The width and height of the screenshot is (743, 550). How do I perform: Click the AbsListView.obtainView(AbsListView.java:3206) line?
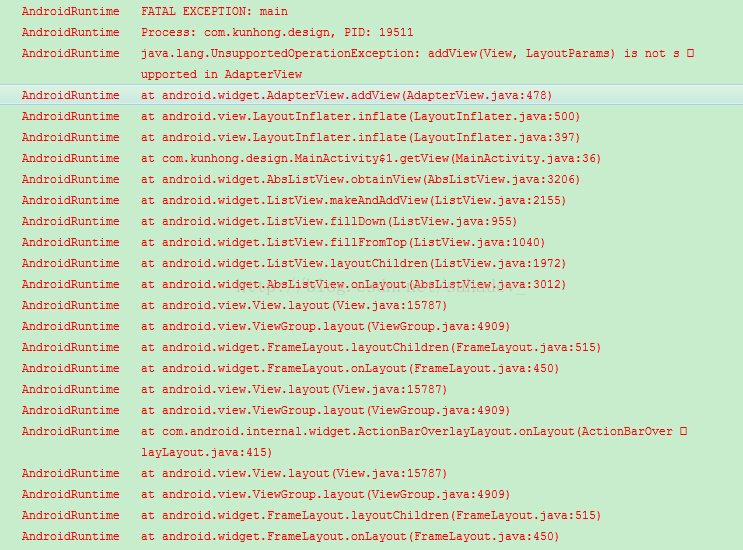coord(361,179)
